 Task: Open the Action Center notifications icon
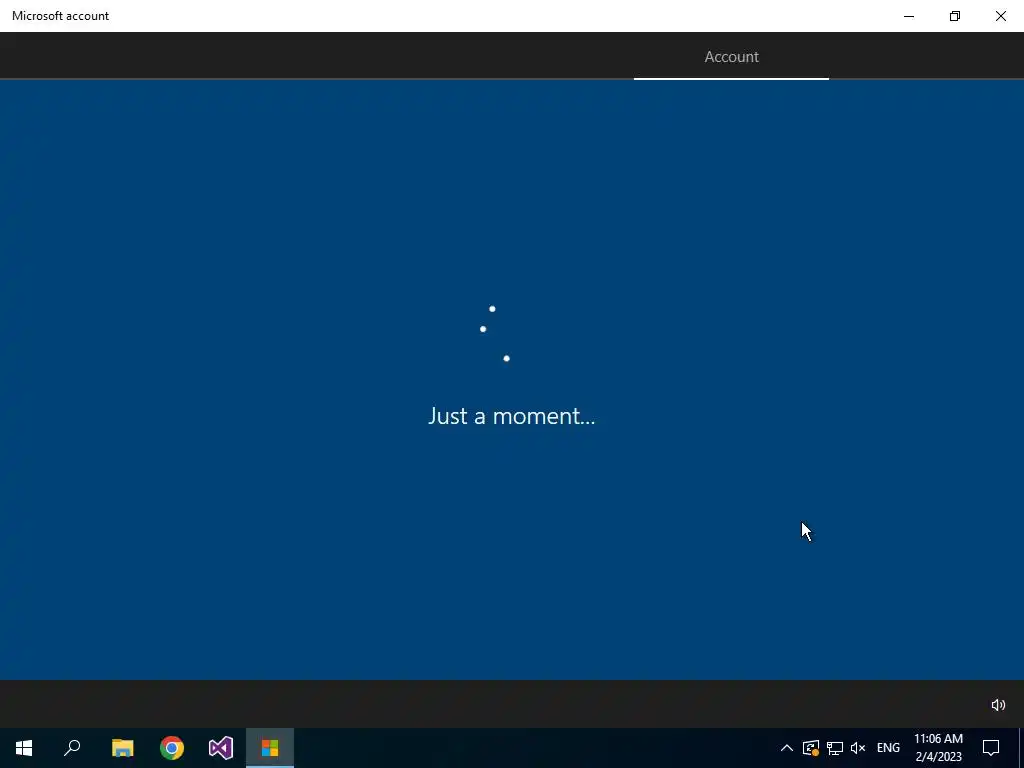(x=991, y=748)
